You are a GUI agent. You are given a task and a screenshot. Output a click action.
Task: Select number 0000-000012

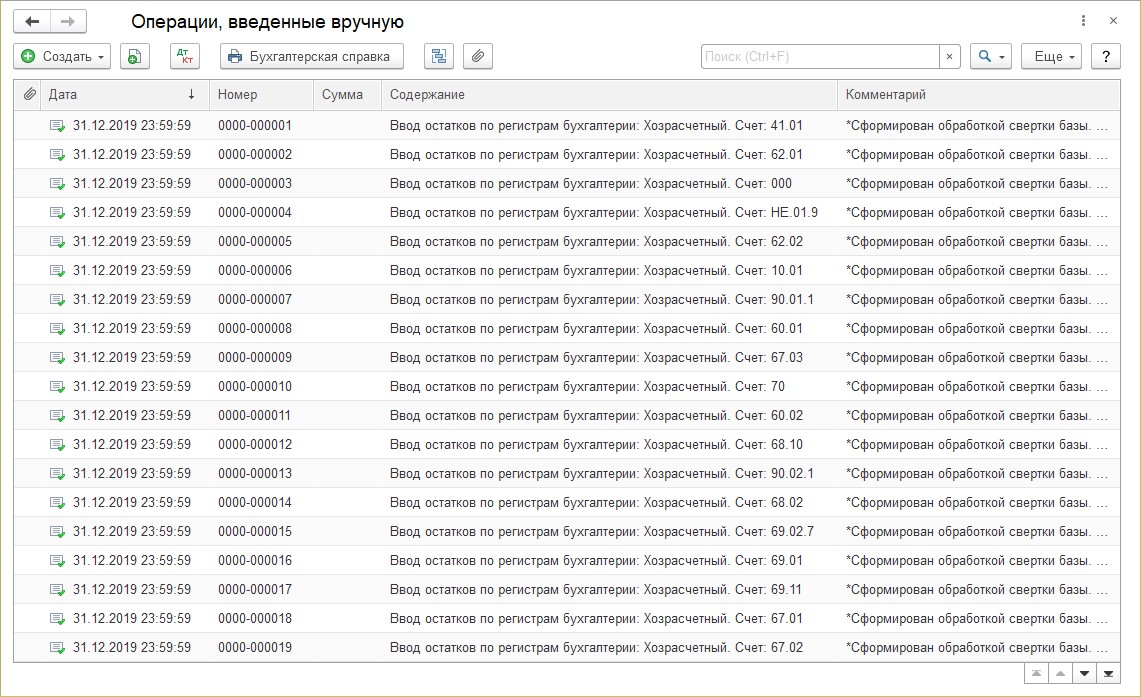coord(255,445)
